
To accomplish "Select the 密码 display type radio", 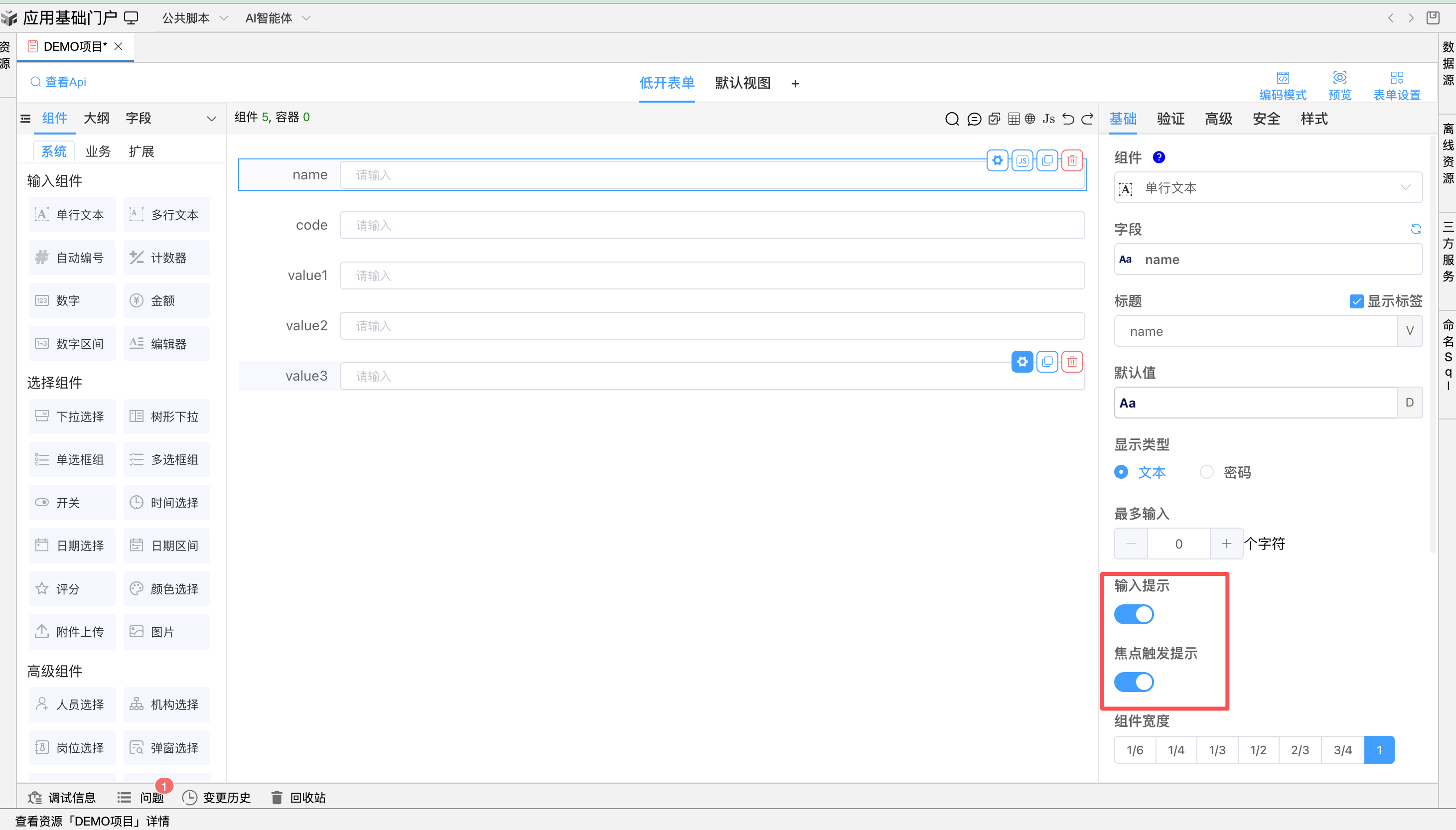I will click(x=1206, y=472).
